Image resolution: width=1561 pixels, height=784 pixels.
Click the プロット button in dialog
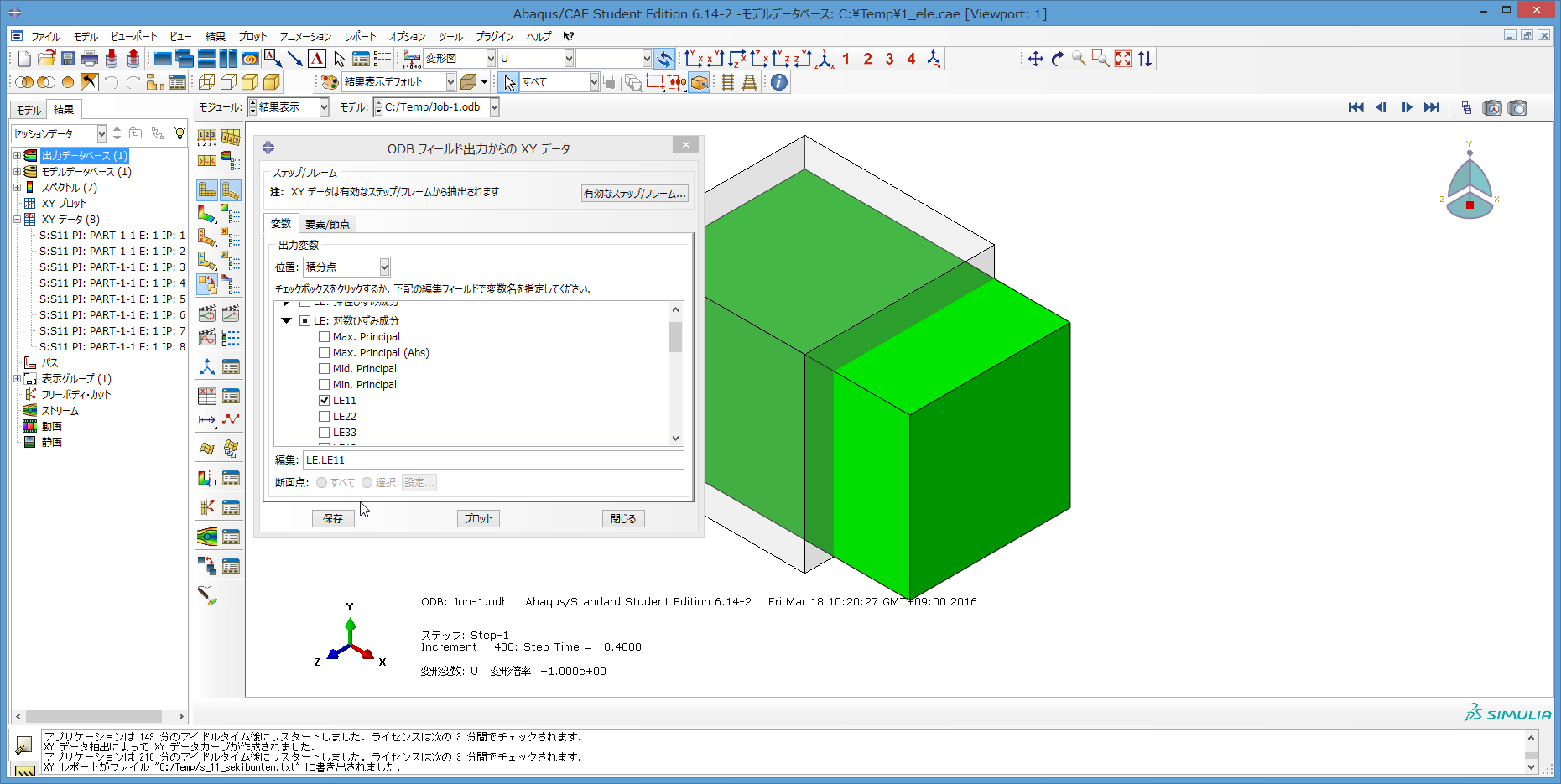(478, 519)
